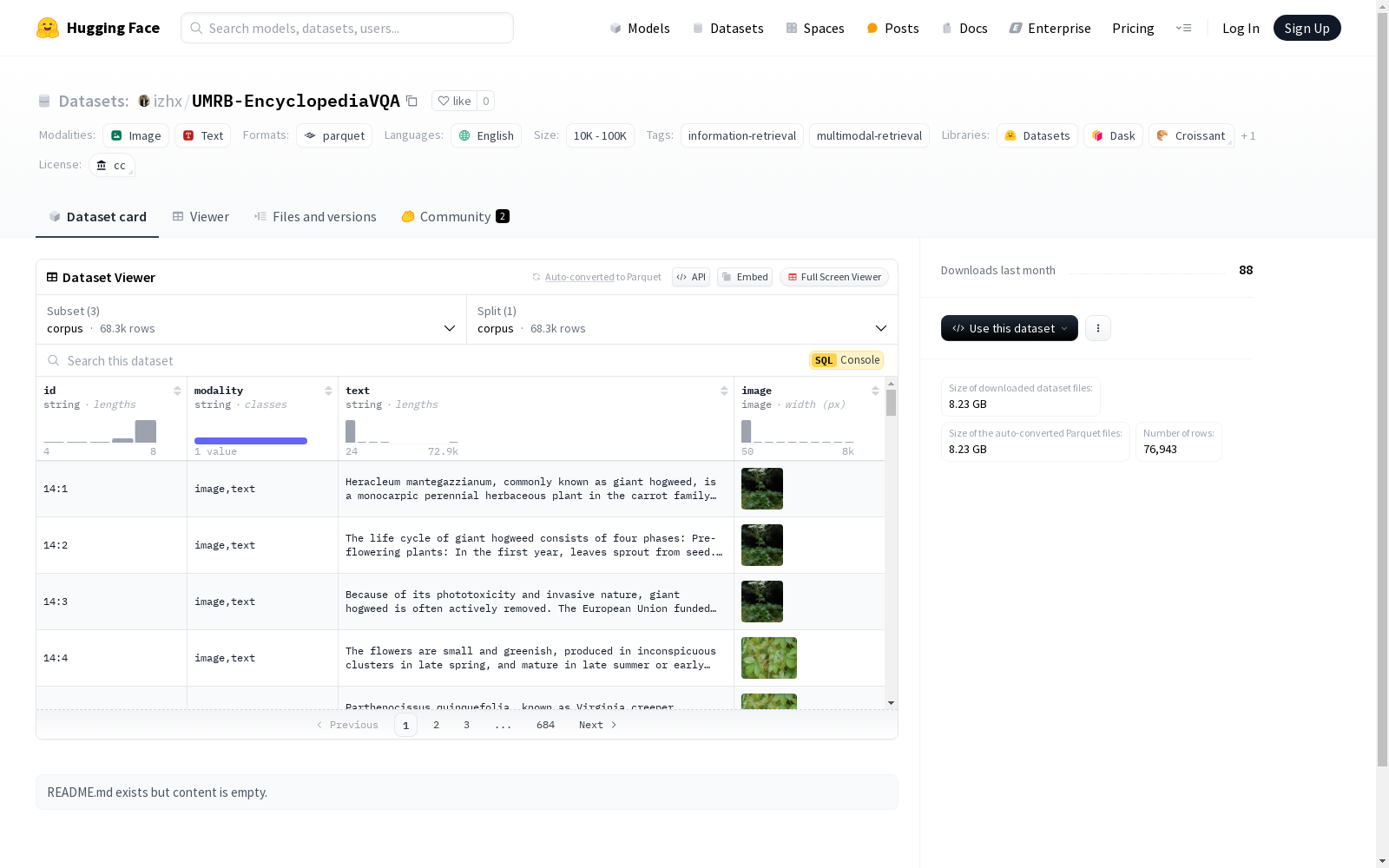Go to page 3 of the dataset

point(466,725)
